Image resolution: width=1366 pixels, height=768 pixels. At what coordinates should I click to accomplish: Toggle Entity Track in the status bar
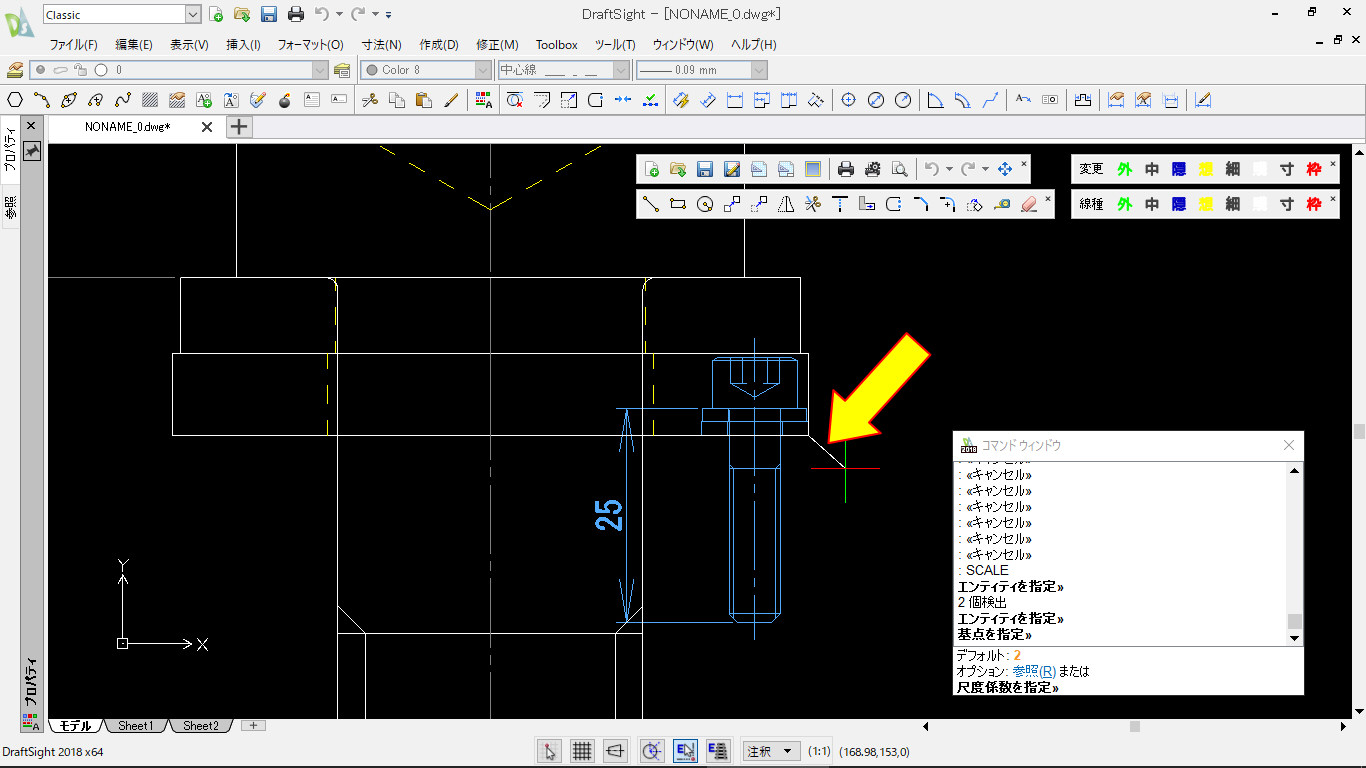point(717,751)
